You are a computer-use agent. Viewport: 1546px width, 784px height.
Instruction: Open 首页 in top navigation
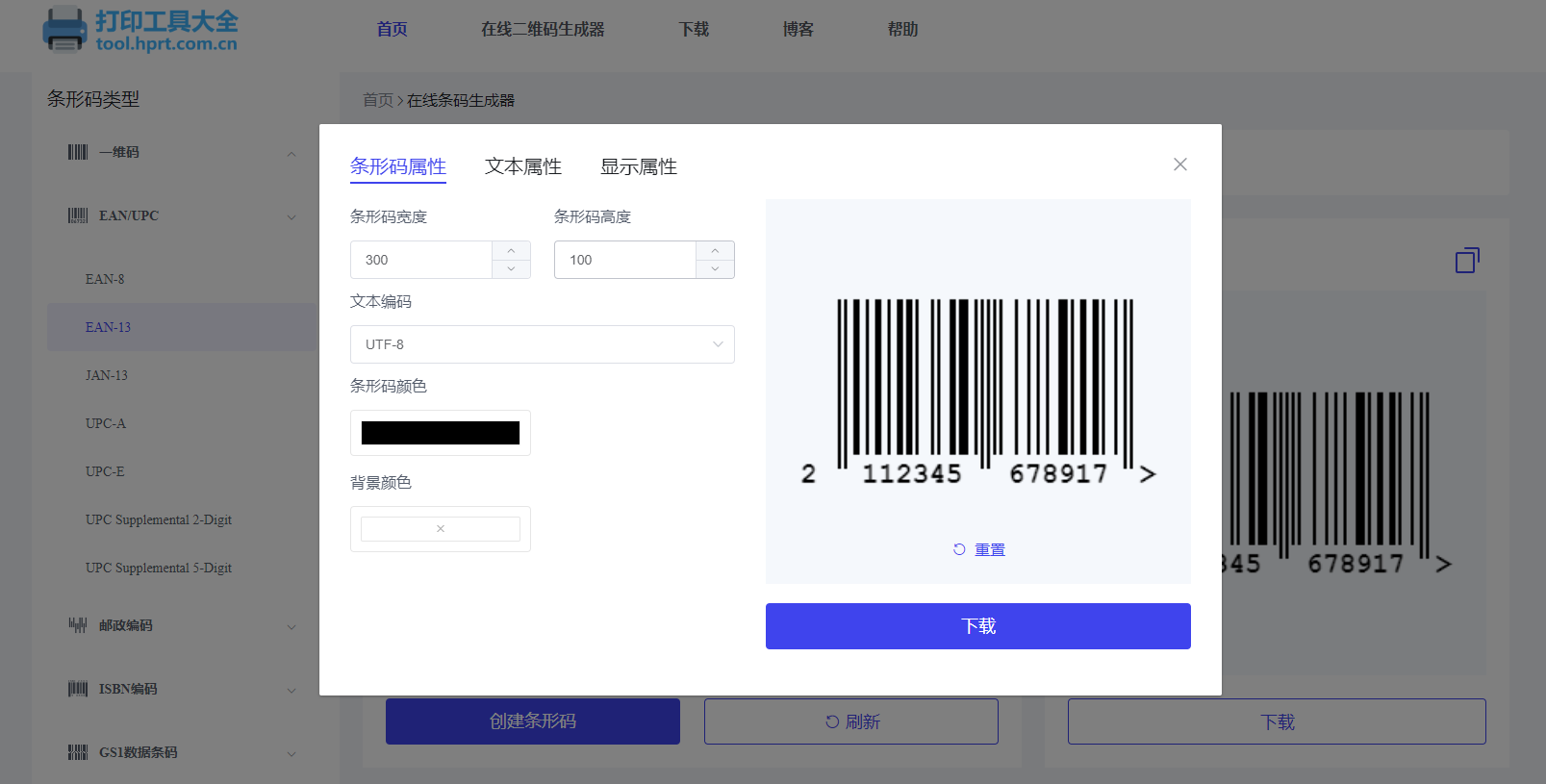[x=392, y=29]
